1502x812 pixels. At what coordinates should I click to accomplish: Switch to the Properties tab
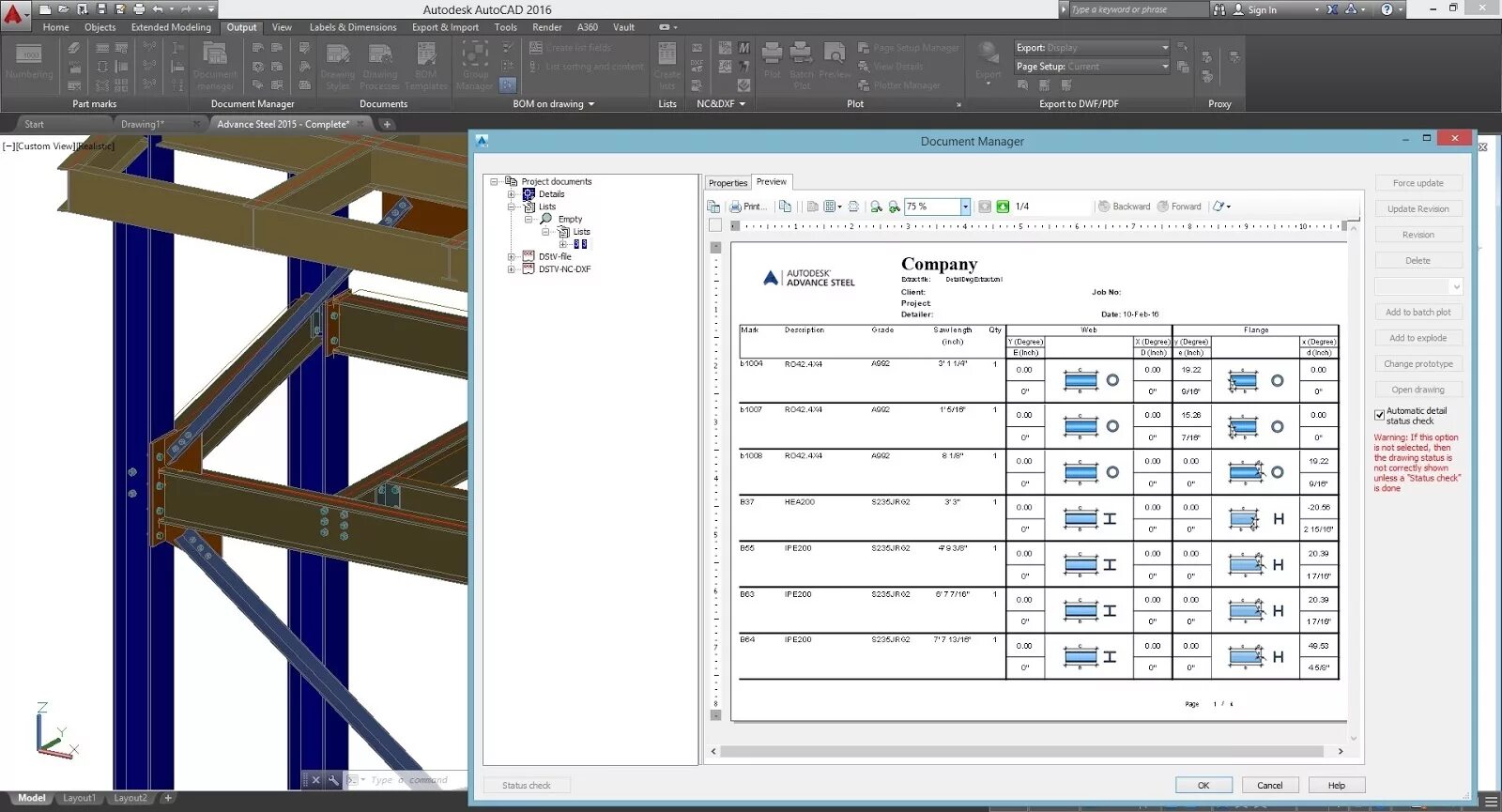728,183
